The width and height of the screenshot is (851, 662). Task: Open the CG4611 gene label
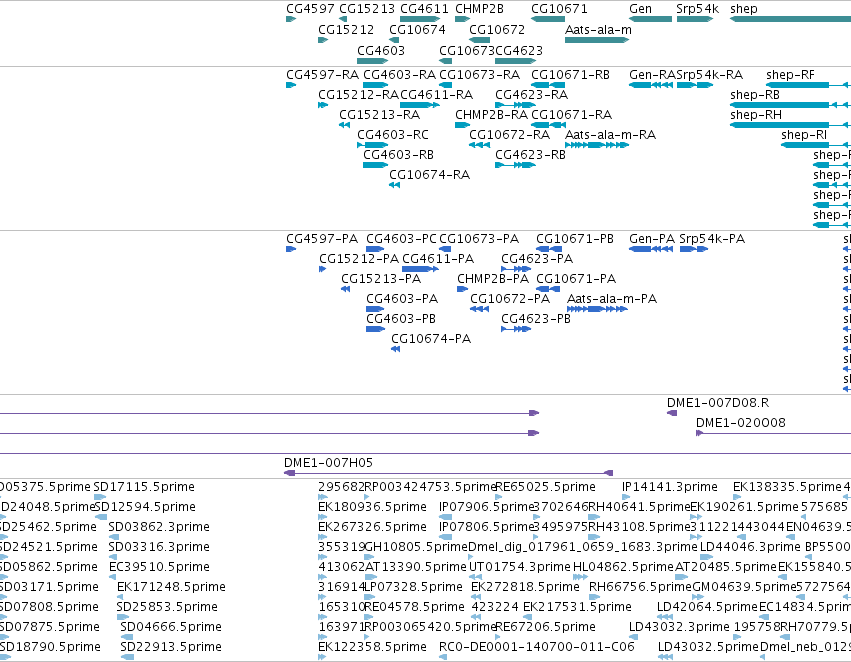[424, 9]
